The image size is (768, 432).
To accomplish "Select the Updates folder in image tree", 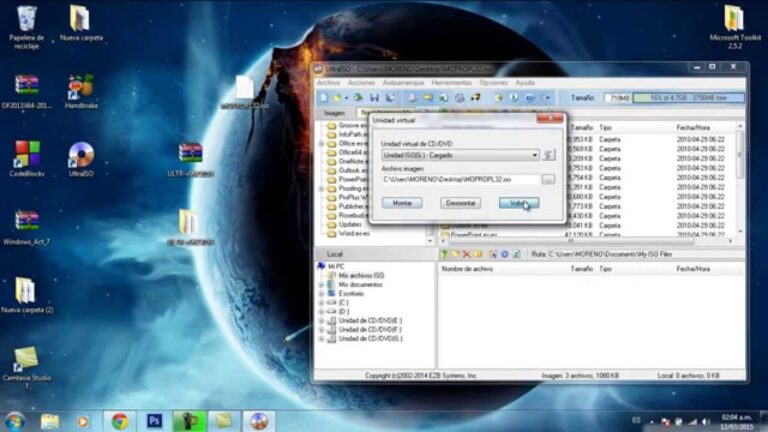I will 350,224.
